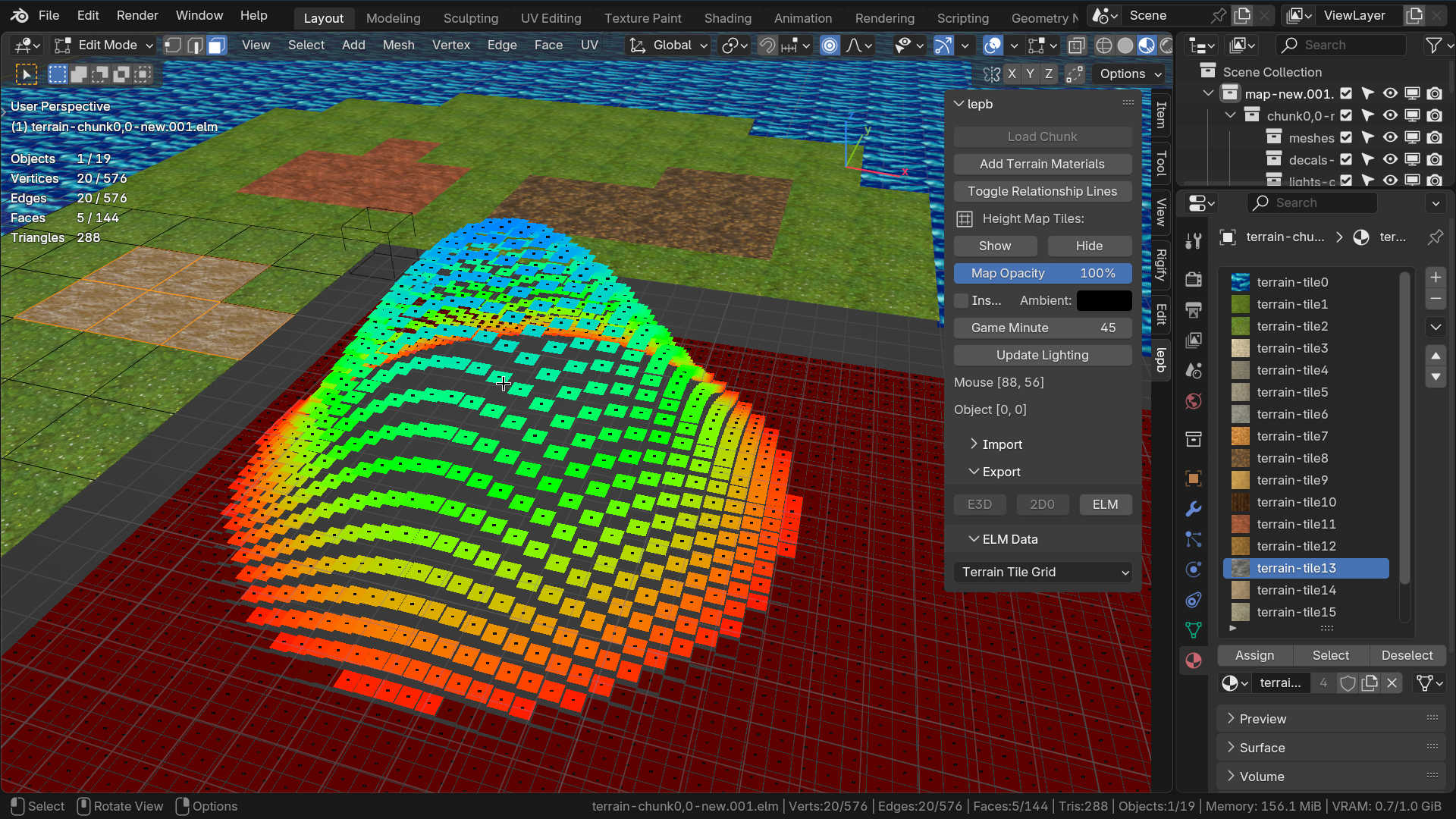Switch to vertex select mode
Screen dimensions: 1456x819
(x=173, y=45)
